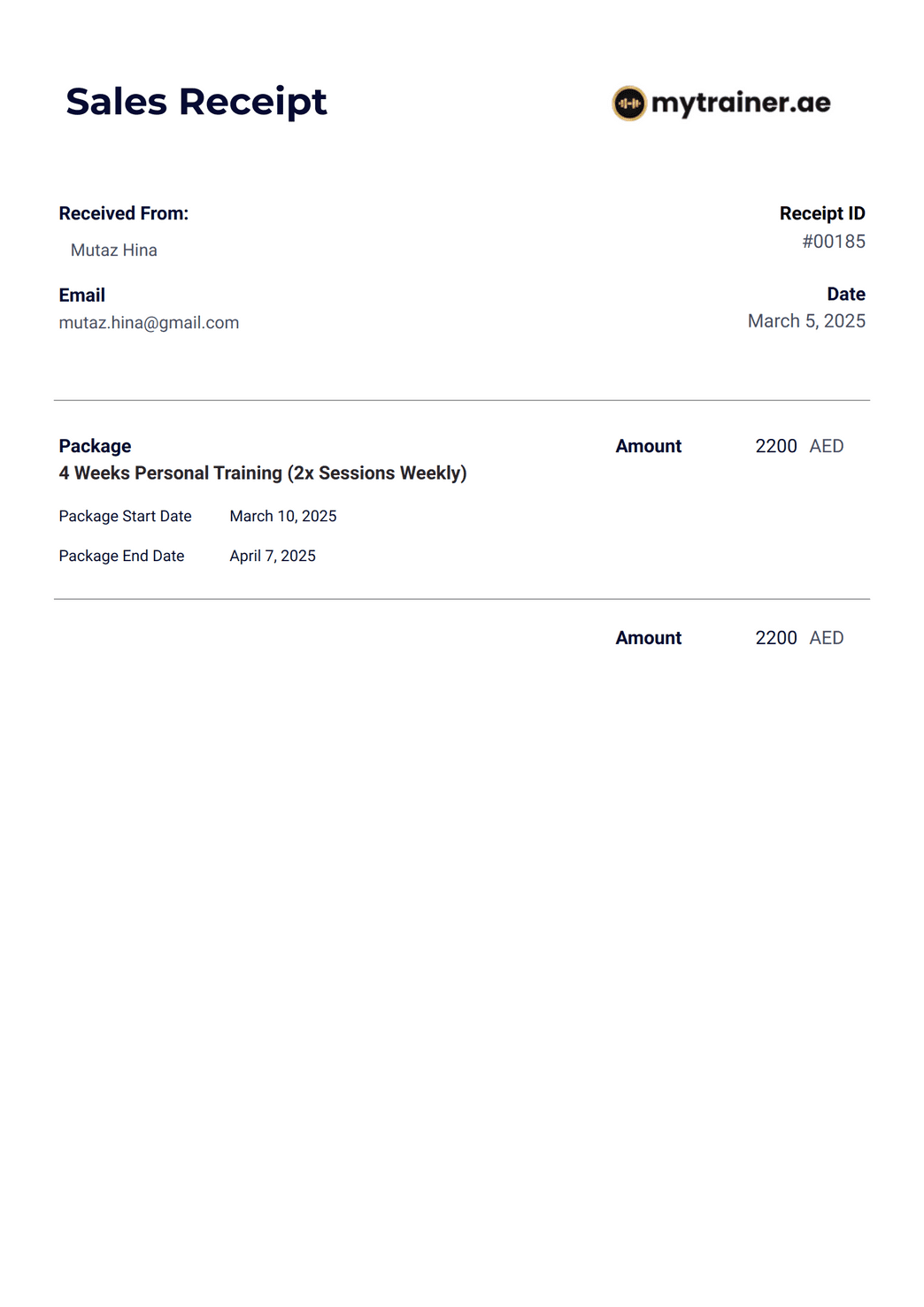Click the mytrainer.ae brand name text

(x=741, y=104)
